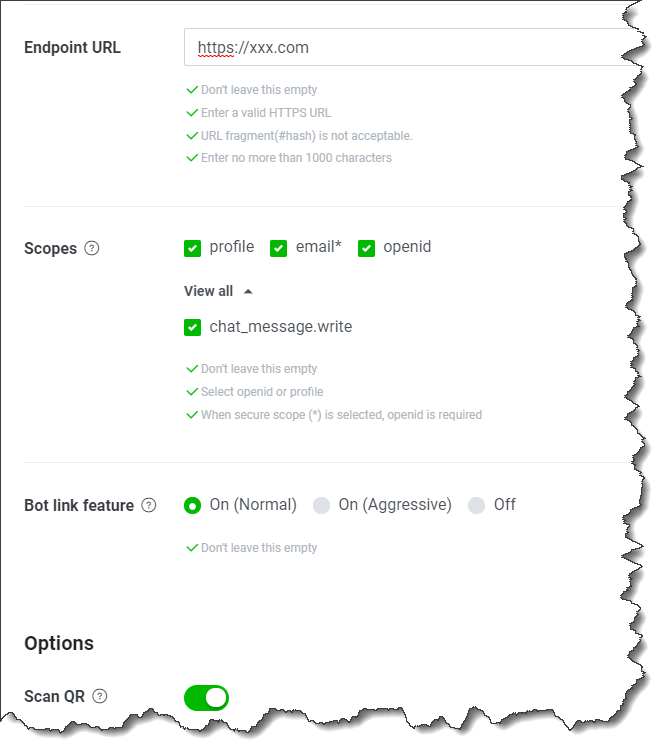Click the Scan QR help icon
This screenshot has width=667, height=752.
[x=100, y=697]
